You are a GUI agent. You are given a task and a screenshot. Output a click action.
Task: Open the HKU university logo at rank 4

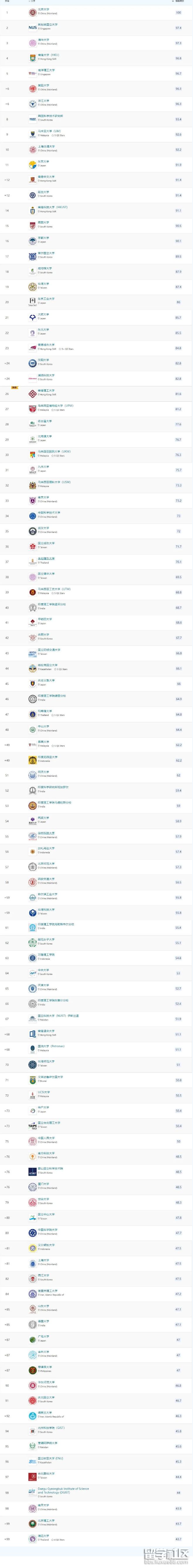33,58
